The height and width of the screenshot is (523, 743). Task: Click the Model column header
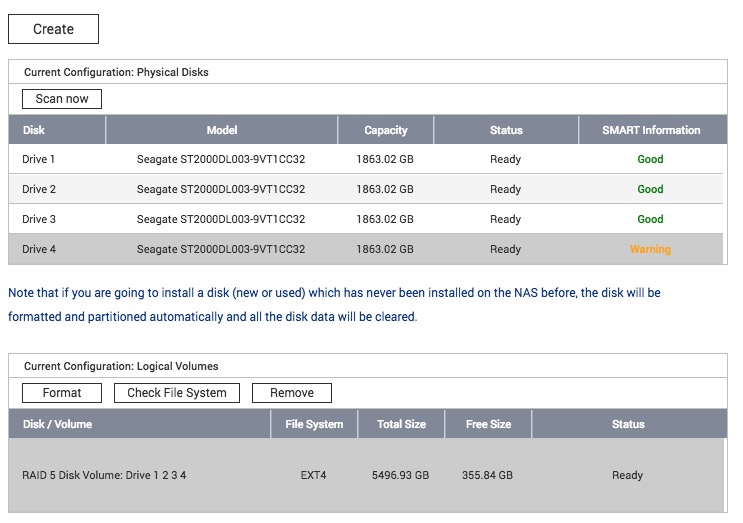222,130
